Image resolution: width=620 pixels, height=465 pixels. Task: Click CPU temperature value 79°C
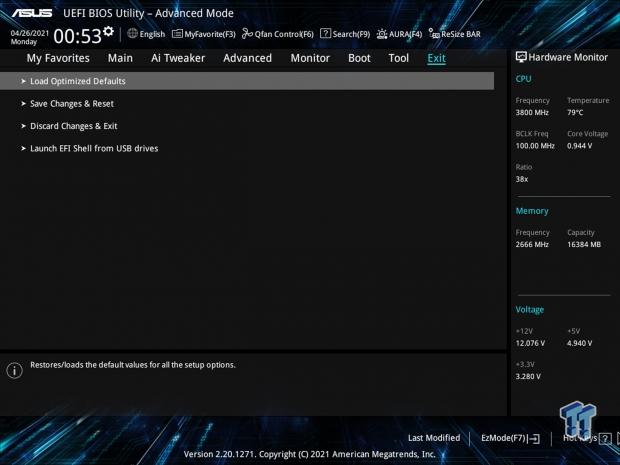[x=575, y=113]
